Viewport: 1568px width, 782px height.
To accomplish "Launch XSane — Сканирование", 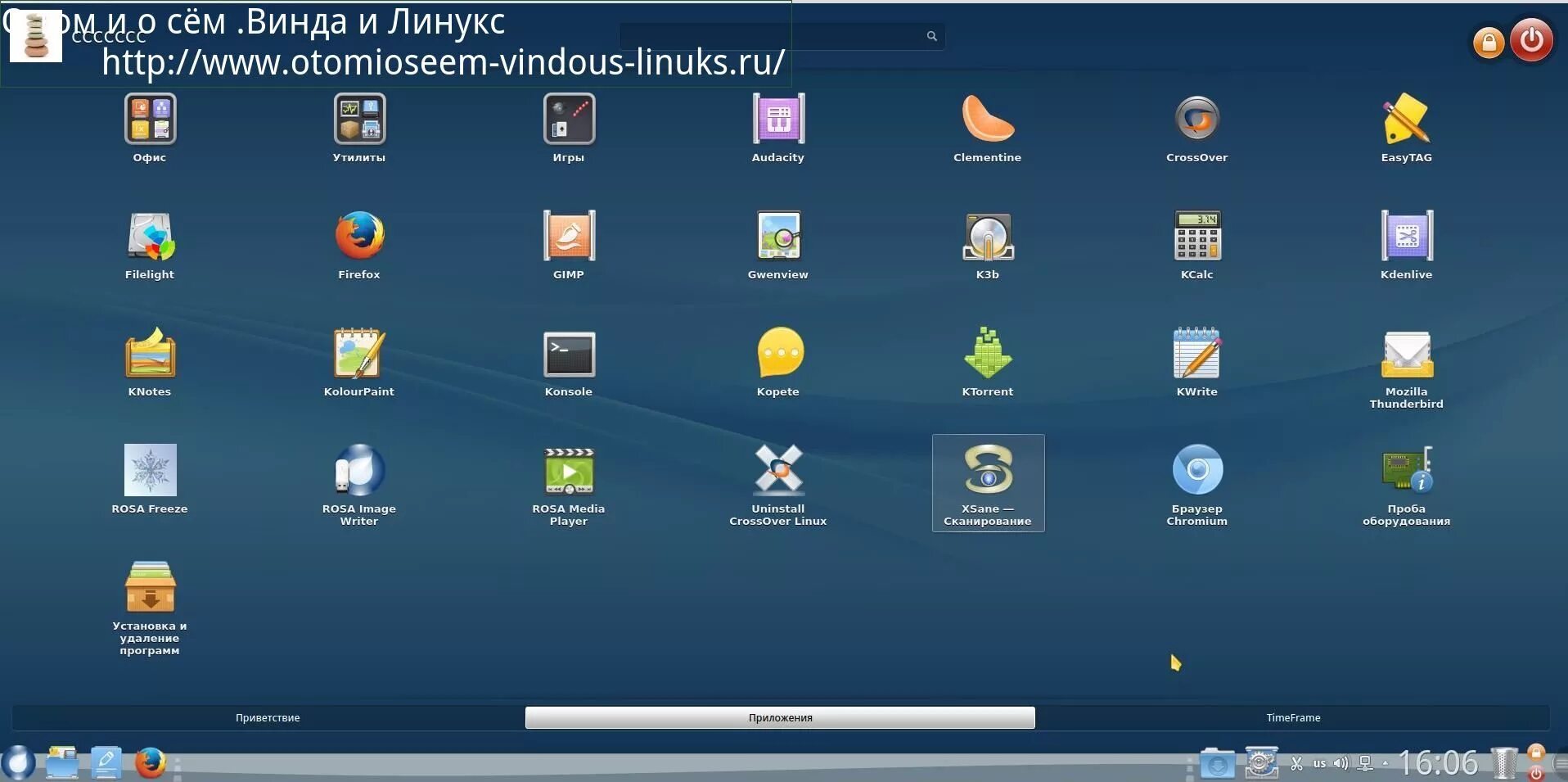I will (x=988, y=483).
